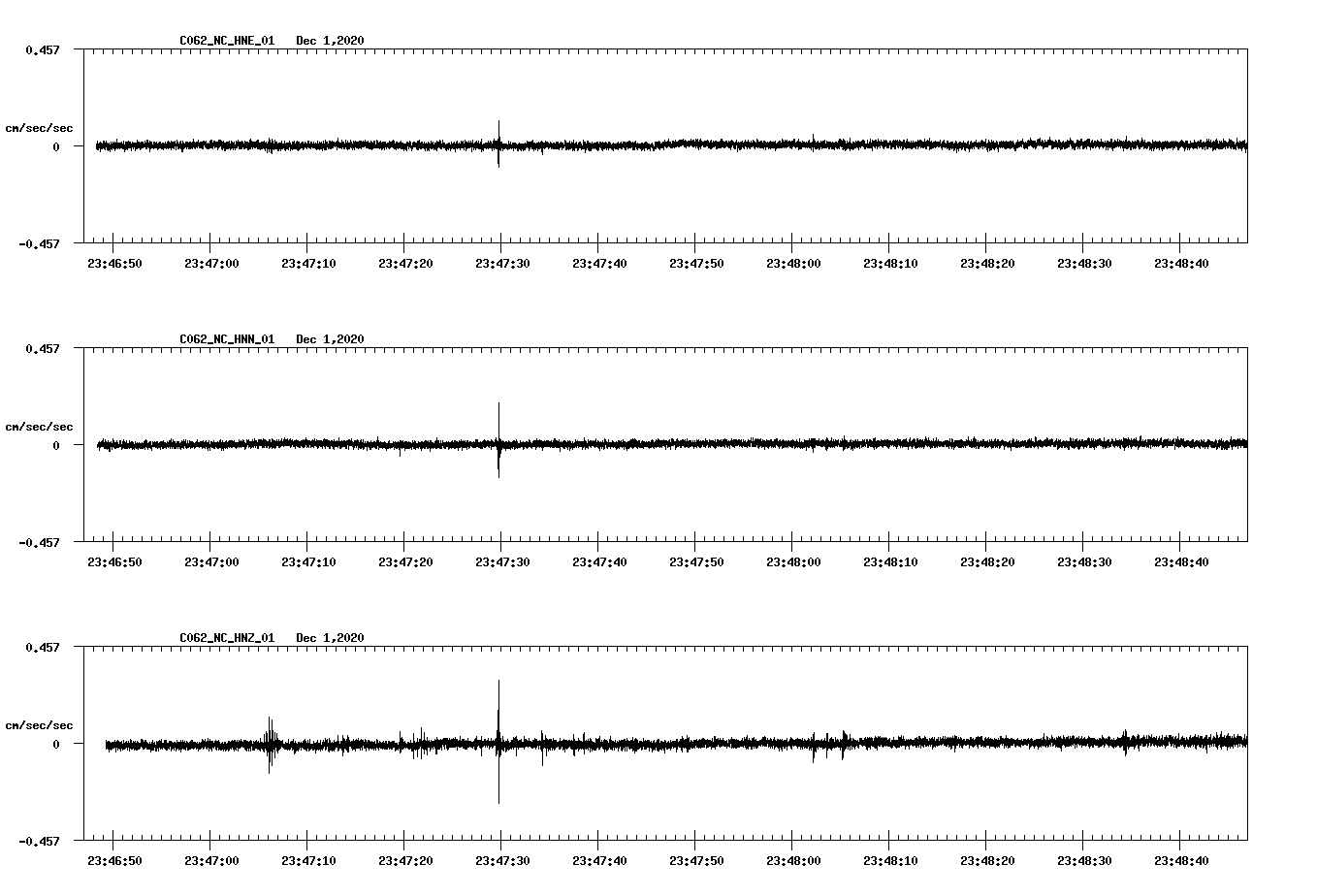Screen dimensions: 1317x896
Task: Click the large spike near 23:47:30 on HNN trace
Action: (499, 441)
